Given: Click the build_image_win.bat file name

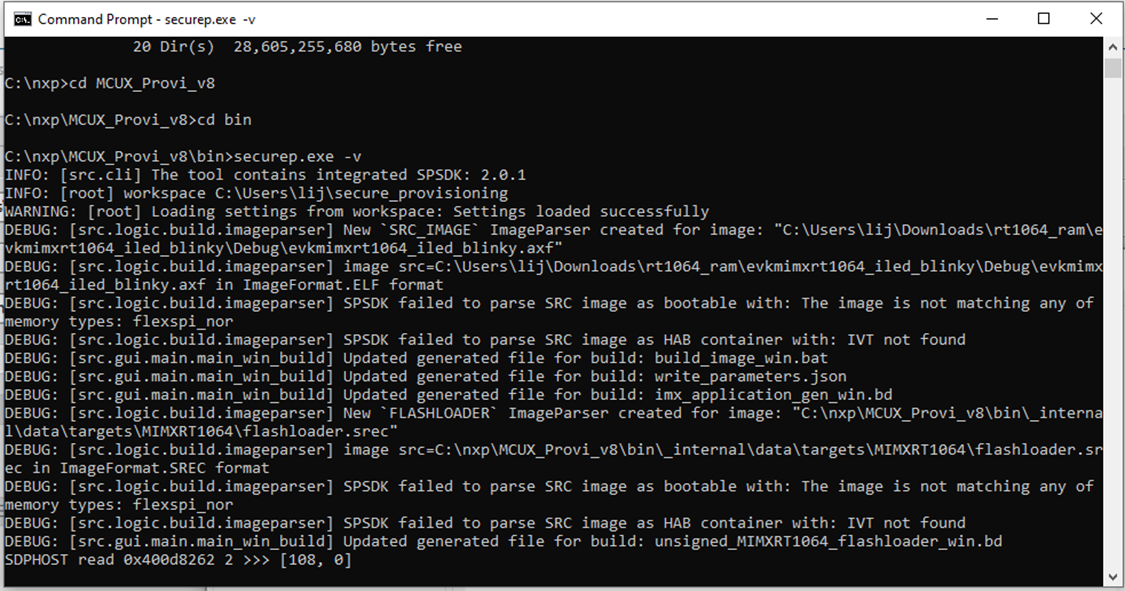Looking at the screenshot, I should [x=741, y=357].
